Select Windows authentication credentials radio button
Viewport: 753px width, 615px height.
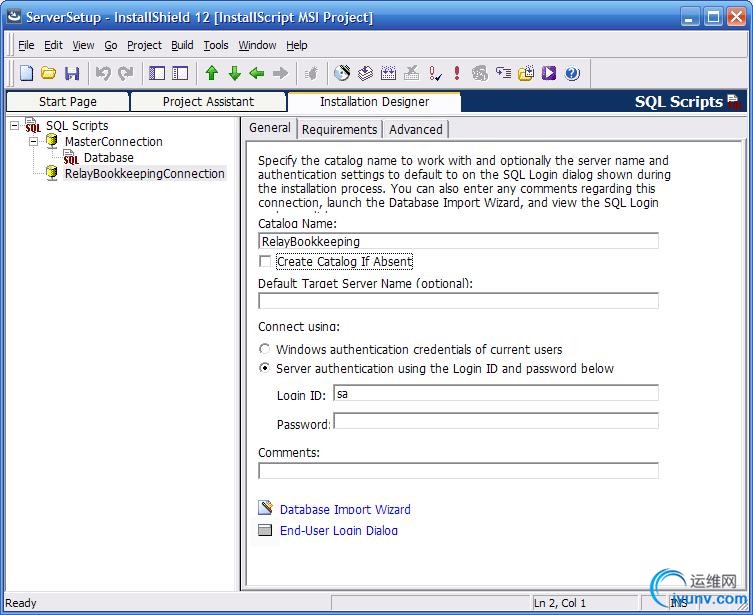tap(264, 349)
